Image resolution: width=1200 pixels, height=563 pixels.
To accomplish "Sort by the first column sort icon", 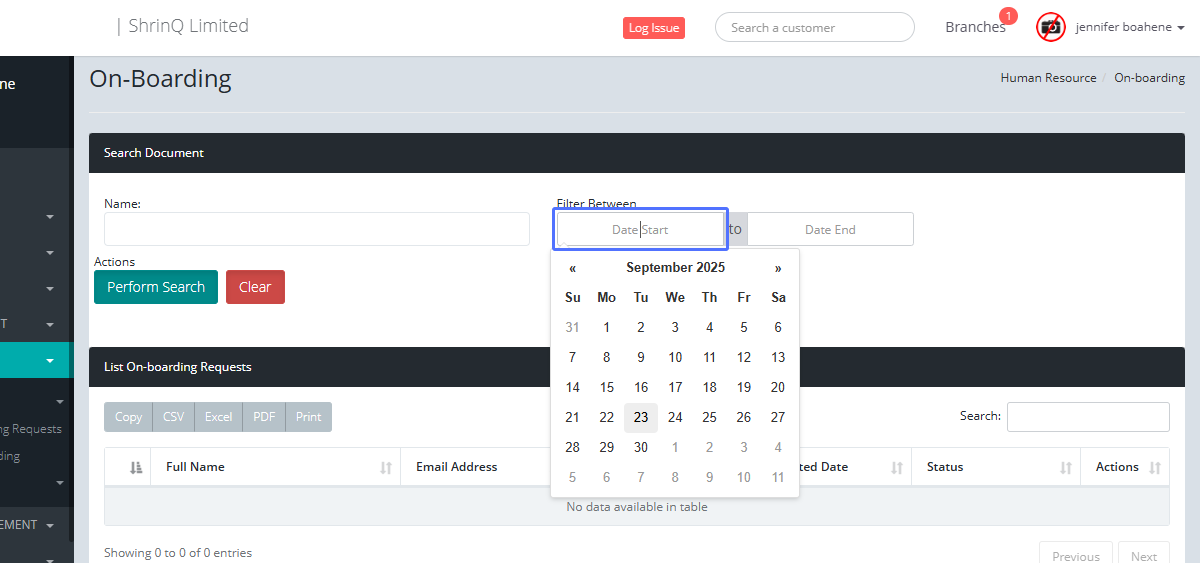I will click(136, 467).
